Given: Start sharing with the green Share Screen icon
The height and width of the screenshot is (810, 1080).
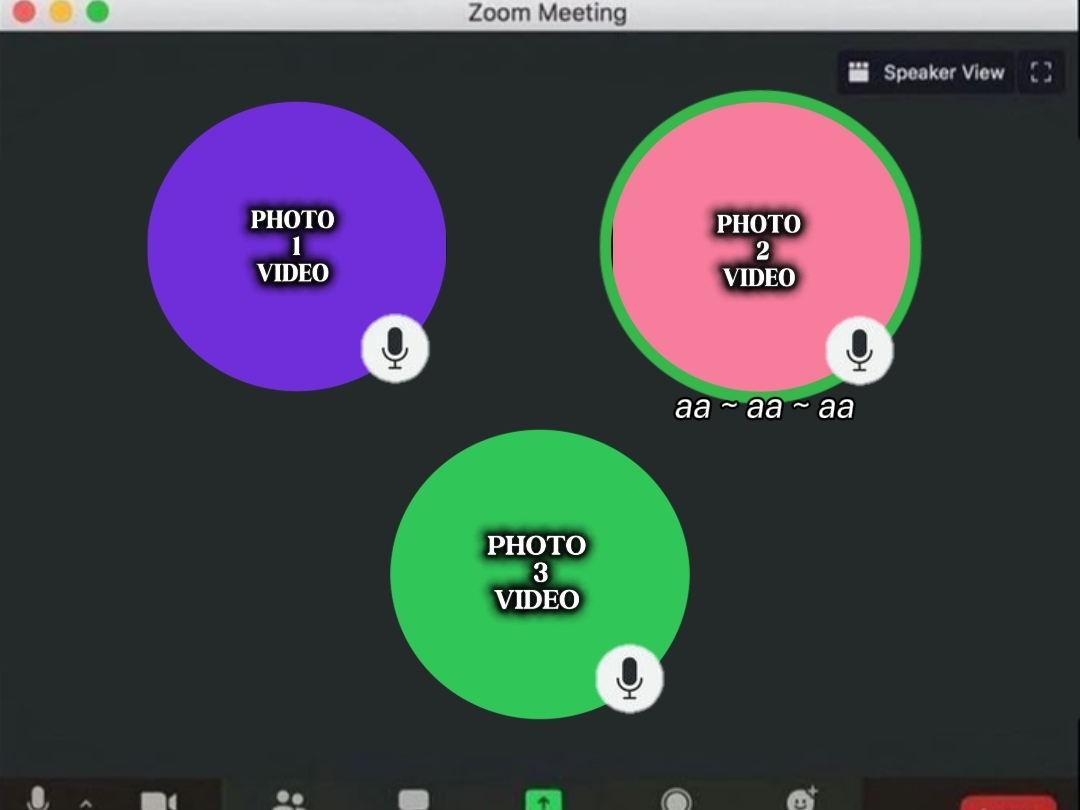Looking at the screenshot, I should tap(543, 799).
